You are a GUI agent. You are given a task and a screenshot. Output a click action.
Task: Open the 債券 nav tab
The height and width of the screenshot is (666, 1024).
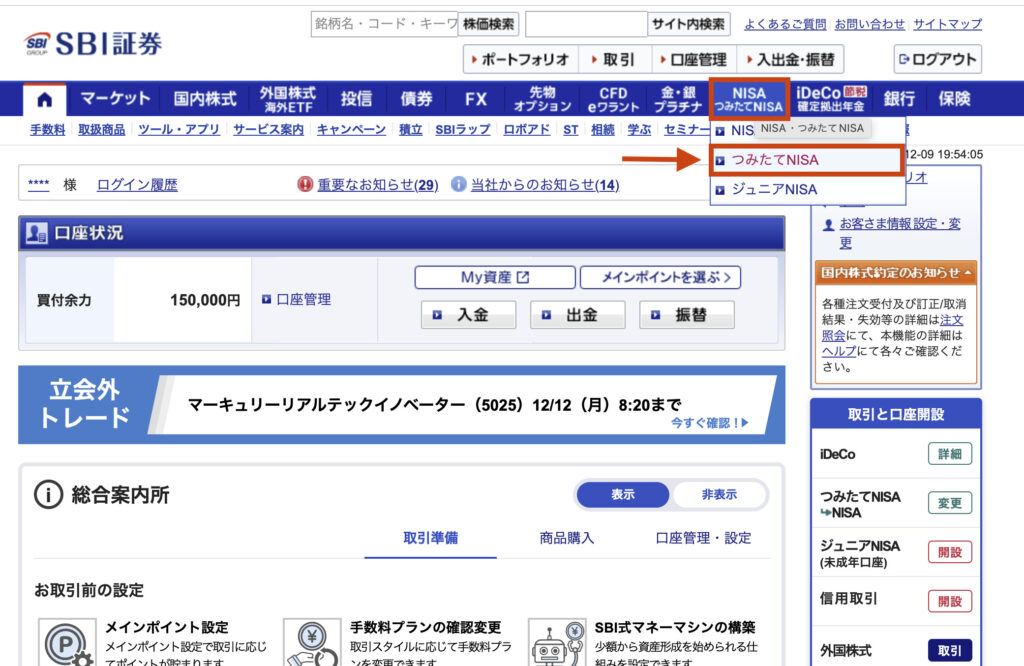pyautogui.click(x=417, y=99)
